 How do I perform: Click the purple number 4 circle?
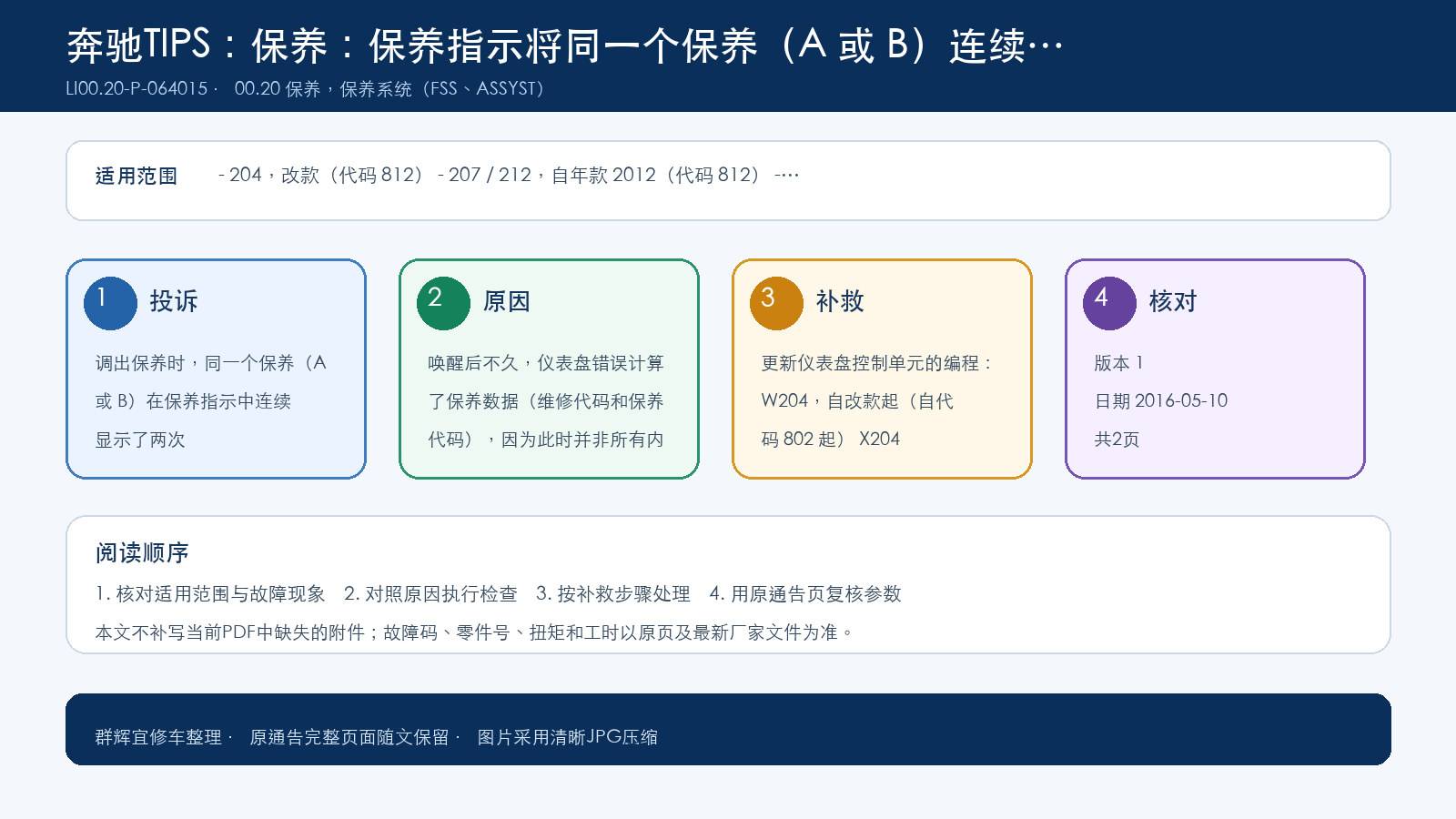[x=1109, y=303]
